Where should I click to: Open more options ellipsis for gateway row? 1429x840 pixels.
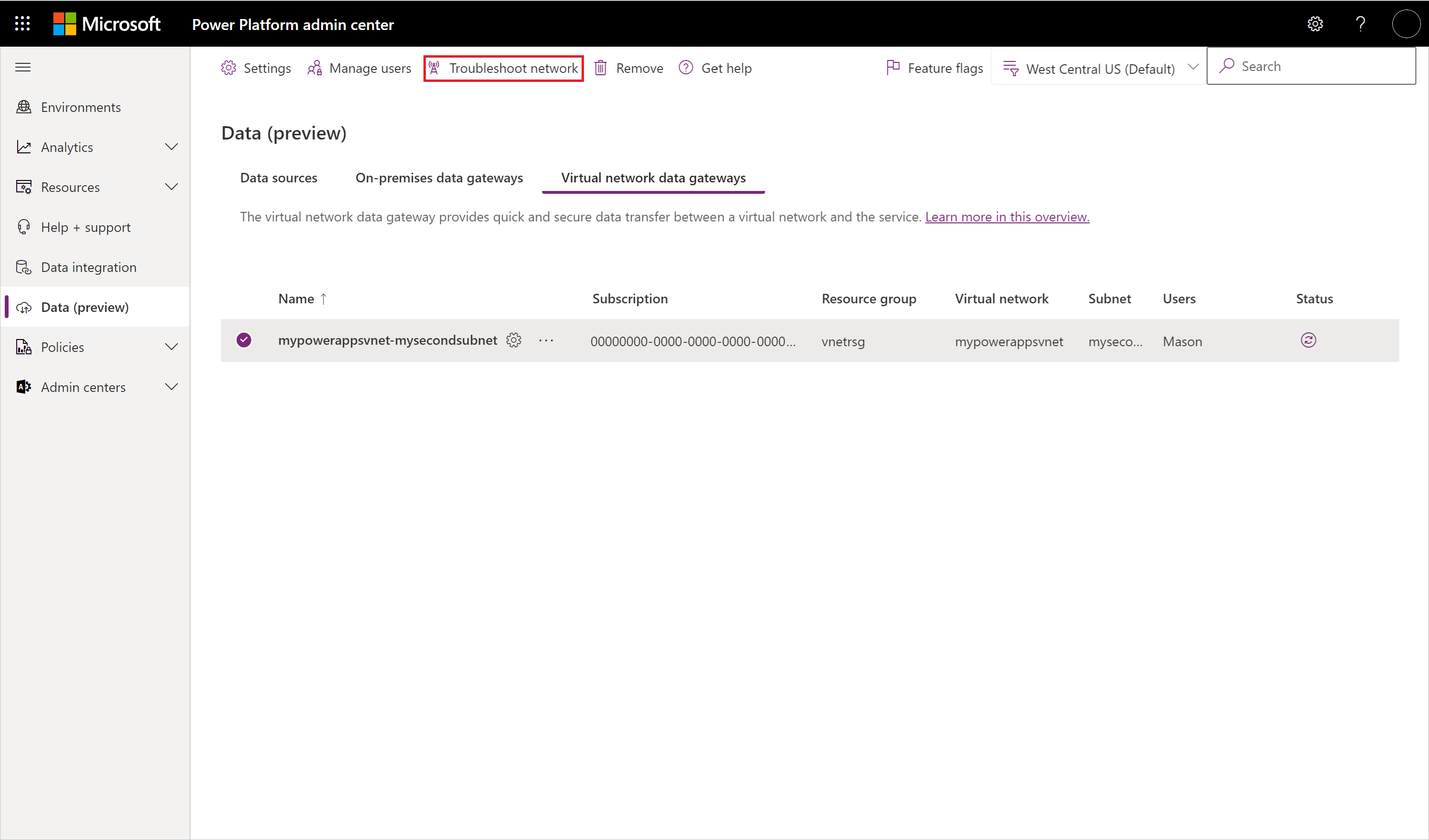coord(546,340)
